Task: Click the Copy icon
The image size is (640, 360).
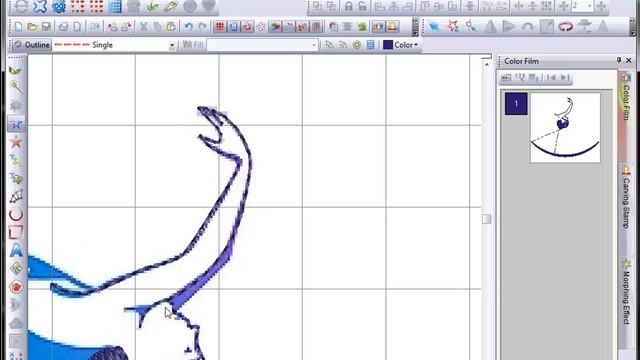Action: (157, 27)
